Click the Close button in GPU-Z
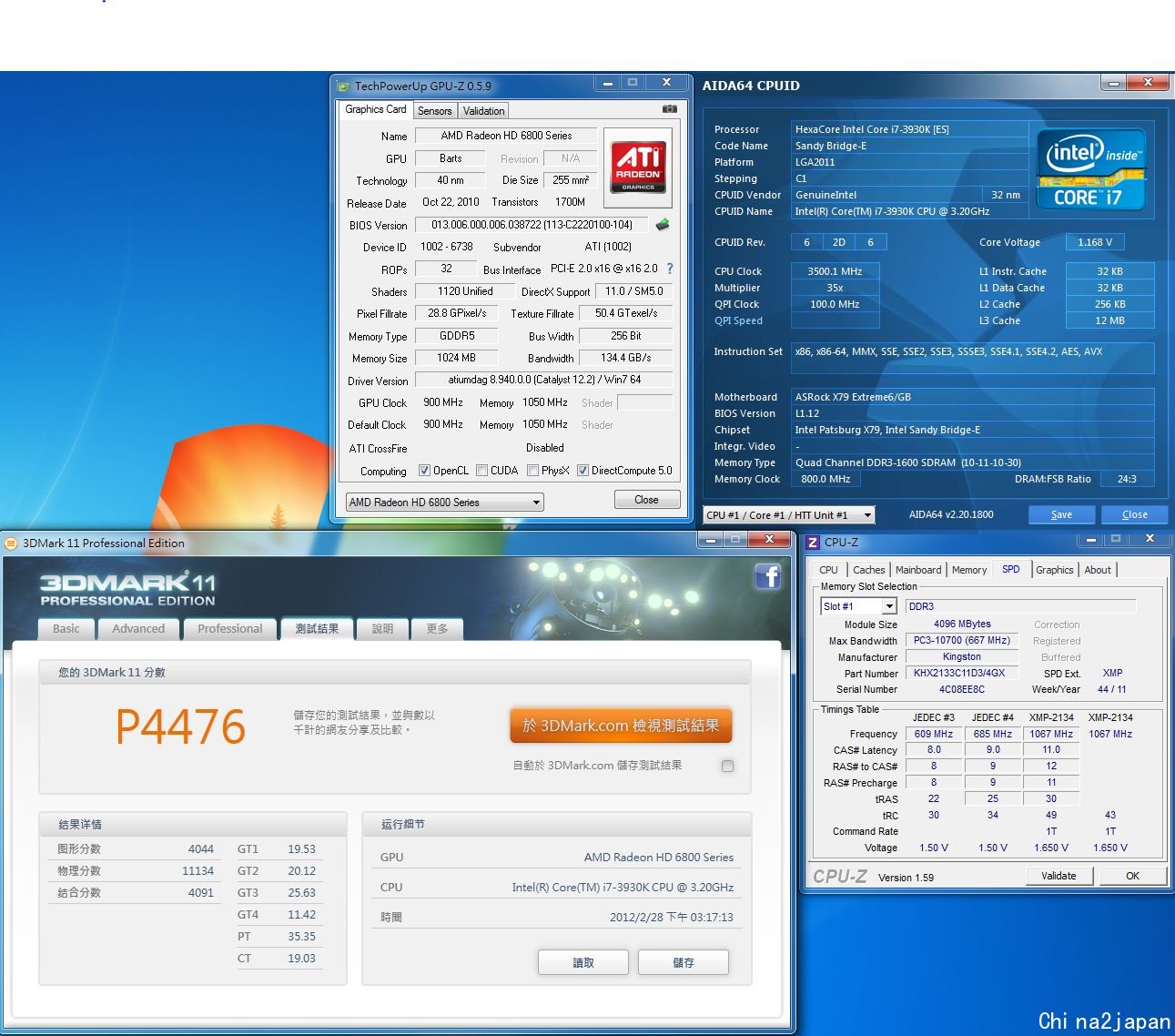The height and width of the screenshot is (1036, 1175). point(646,500)
